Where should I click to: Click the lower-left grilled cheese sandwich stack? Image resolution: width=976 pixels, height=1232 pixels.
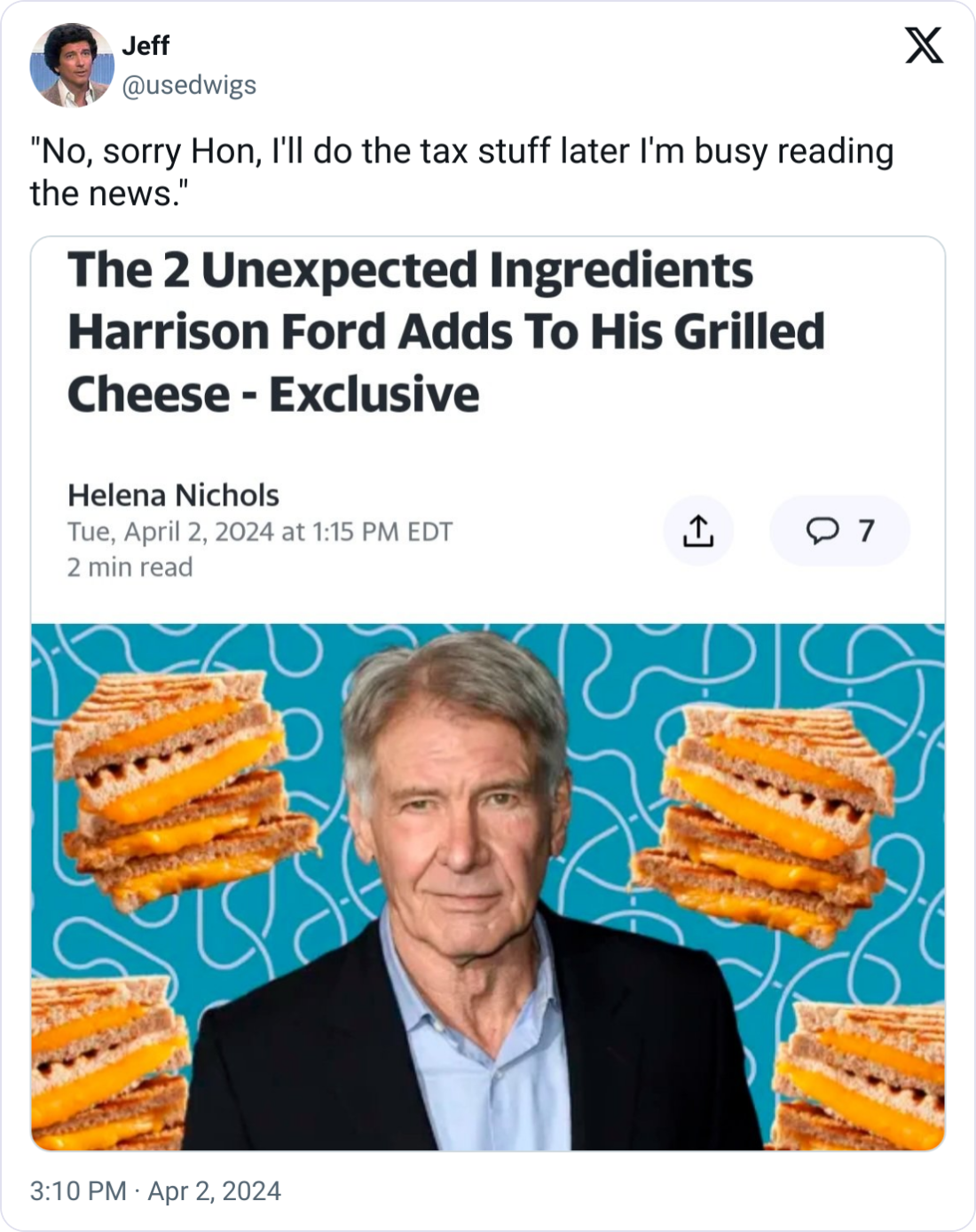click(x=106, y=1065)
